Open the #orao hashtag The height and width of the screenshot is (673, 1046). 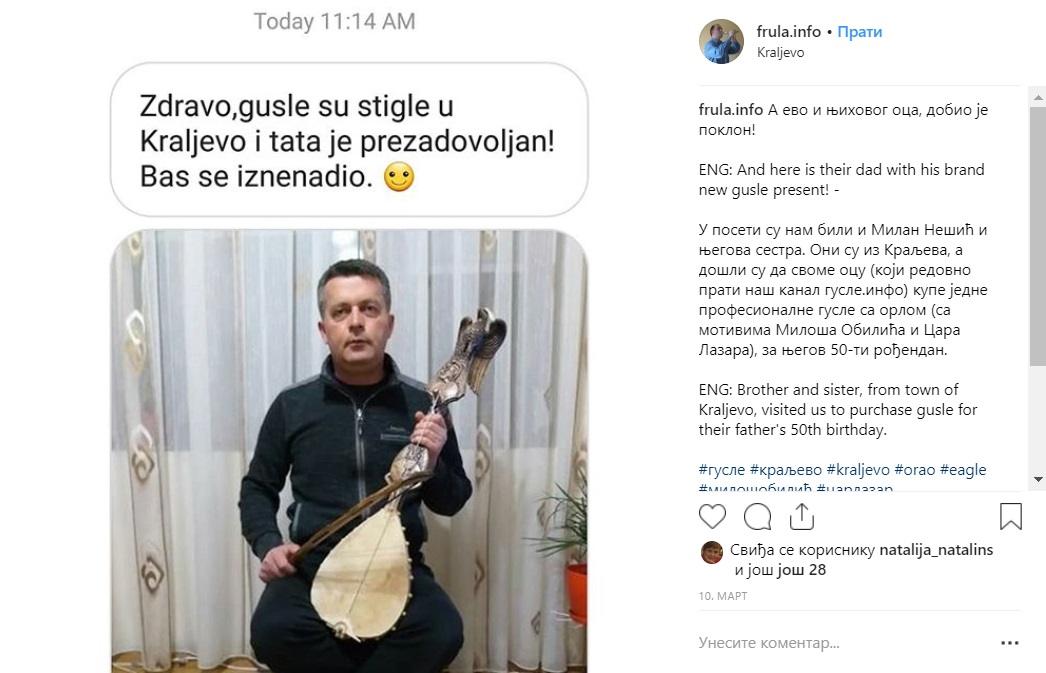coord(915,470)
